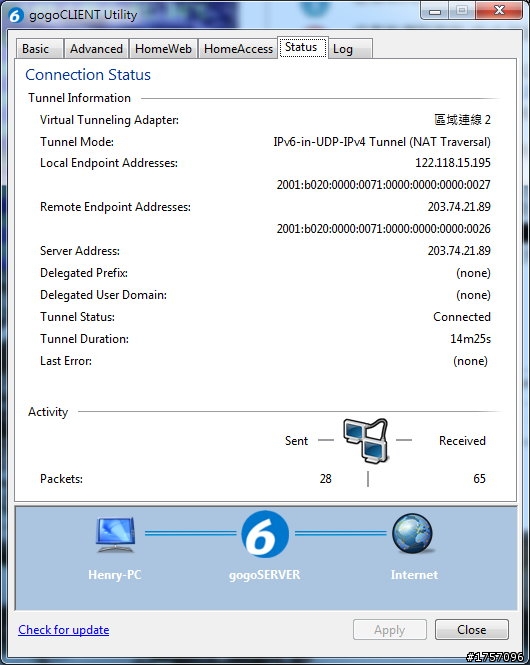Select the HomeAccess tab

(x=238, y=49)
